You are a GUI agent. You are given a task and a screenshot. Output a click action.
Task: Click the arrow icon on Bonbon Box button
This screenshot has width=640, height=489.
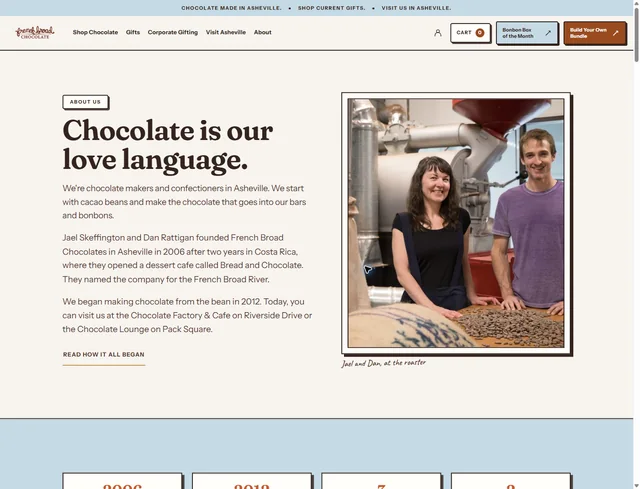pos(548,33)
